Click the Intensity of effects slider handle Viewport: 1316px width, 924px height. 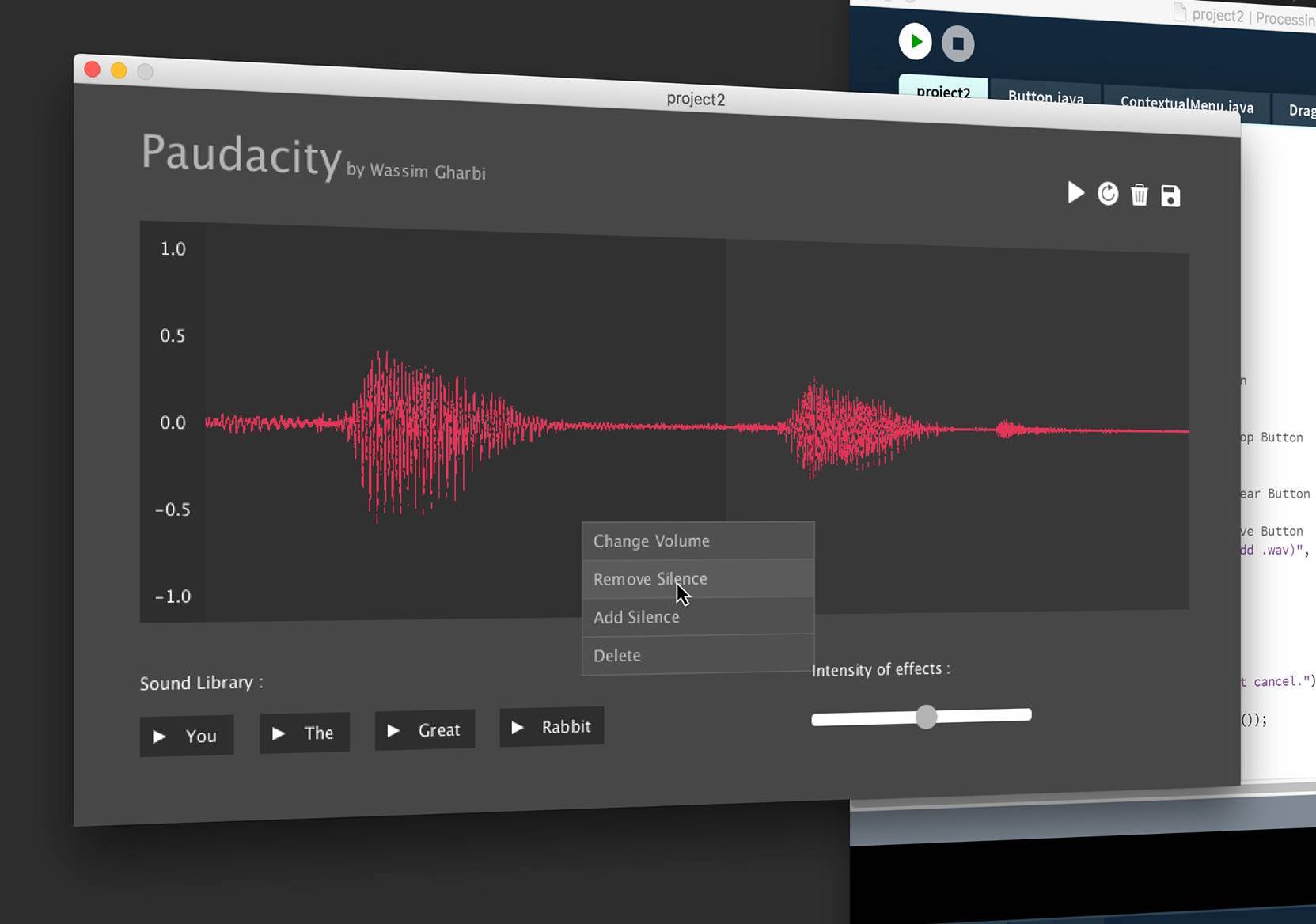tap(926, 717)
